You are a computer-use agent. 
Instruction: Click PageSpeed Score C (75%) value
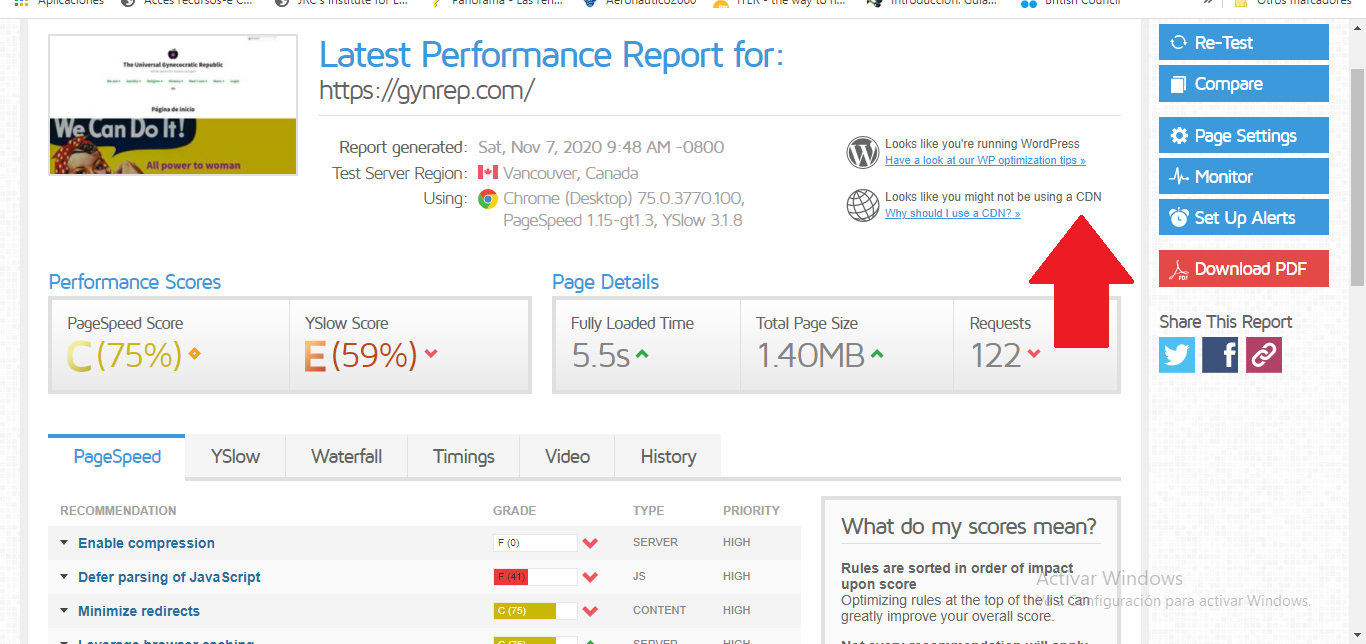[125, 355]
